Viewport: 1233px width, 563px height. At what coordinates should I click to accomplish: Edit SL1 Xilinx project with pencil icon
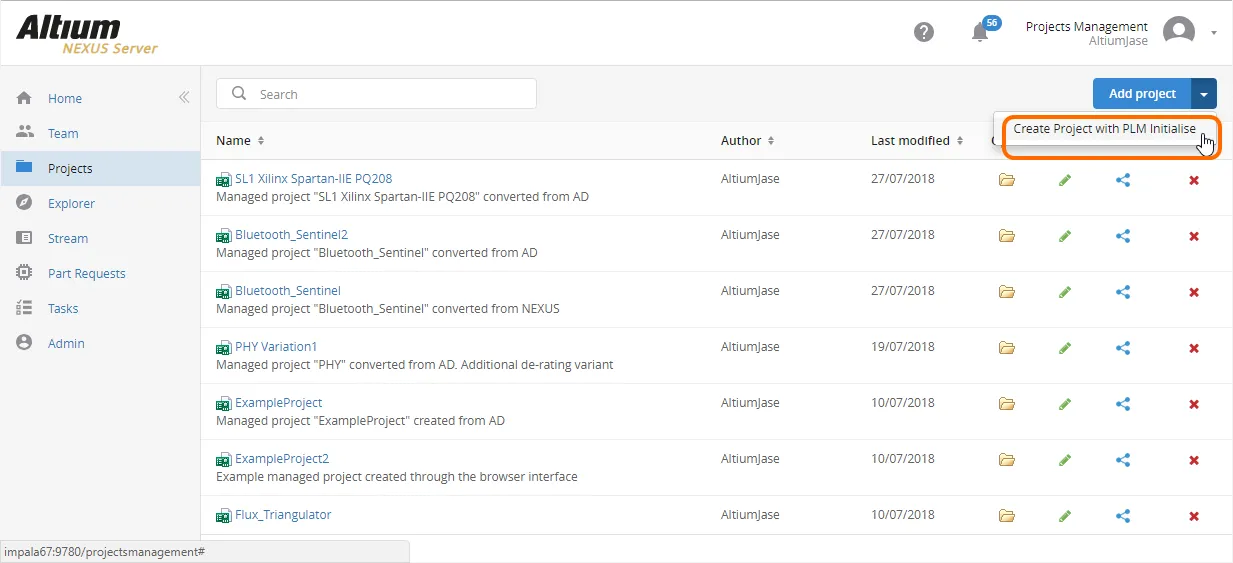[x=1065, y=180]
